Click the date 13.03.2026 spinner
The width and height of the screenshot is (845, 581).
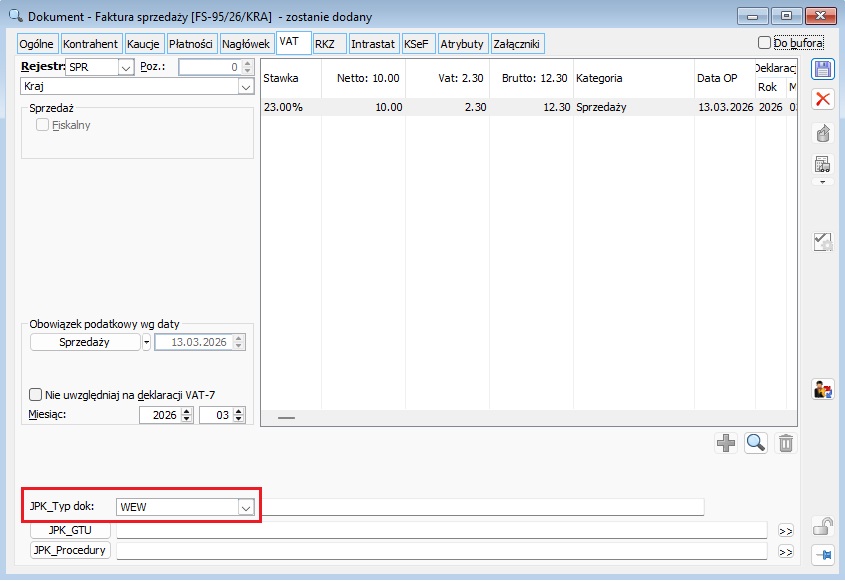(x=239, y=342)
